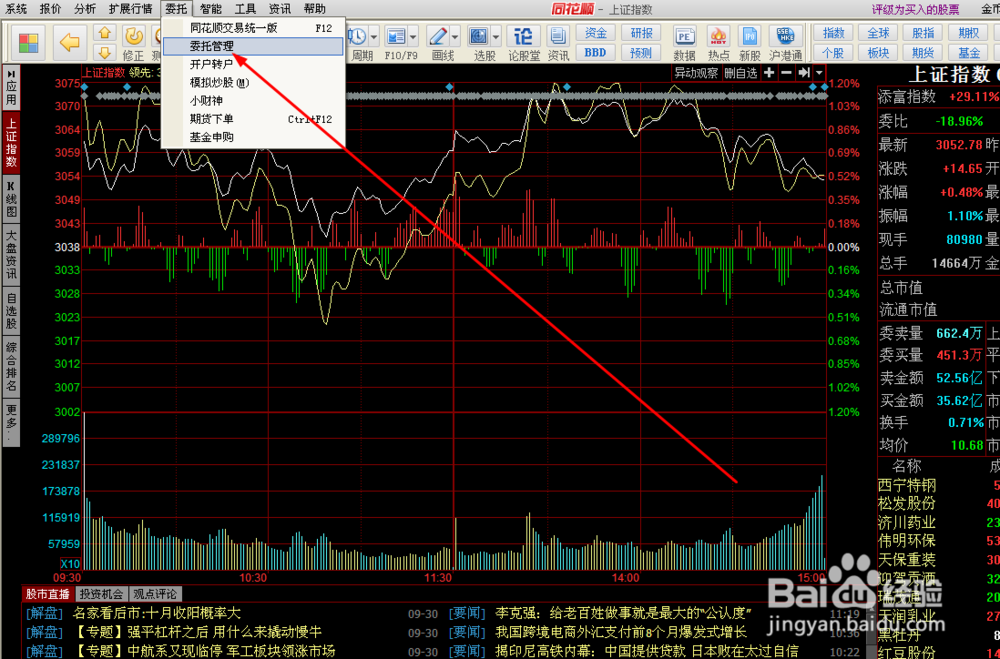Choose 基金申购 from the menu
Viewport: 1000px width, 659px height.
[x=253, y=137]
